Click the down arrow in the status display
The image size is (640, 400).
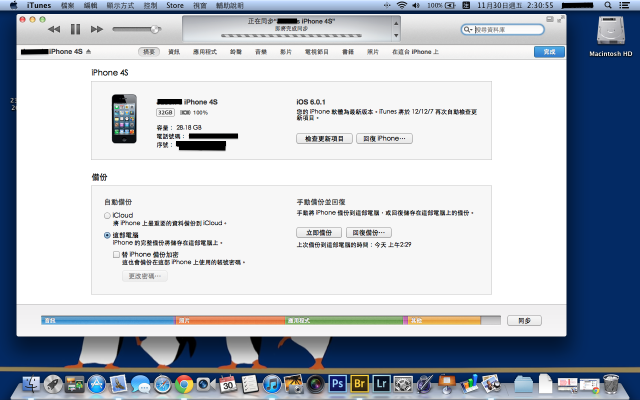pyautogui.click(x=396, y=36)
